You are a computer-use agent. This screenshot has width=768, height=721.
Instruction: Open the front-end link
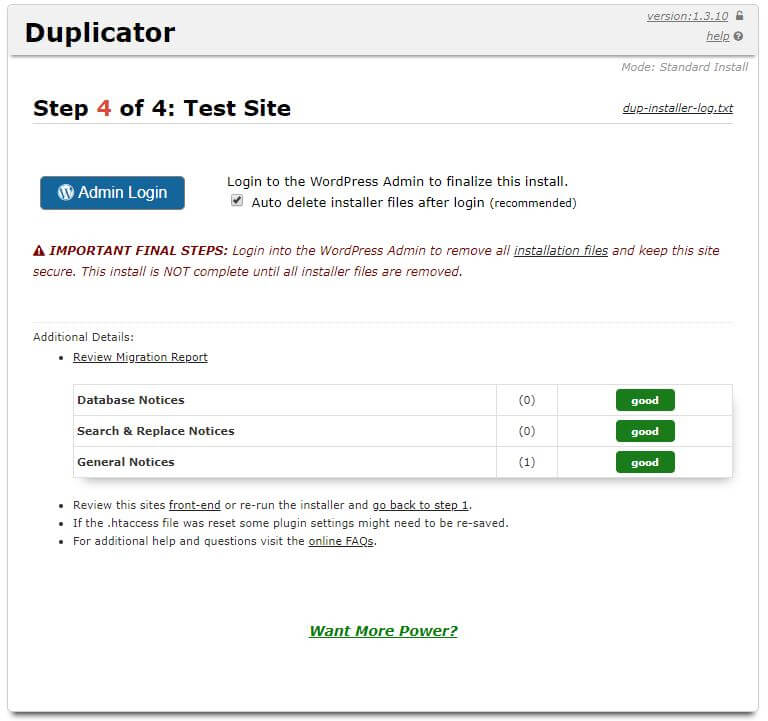194,505
